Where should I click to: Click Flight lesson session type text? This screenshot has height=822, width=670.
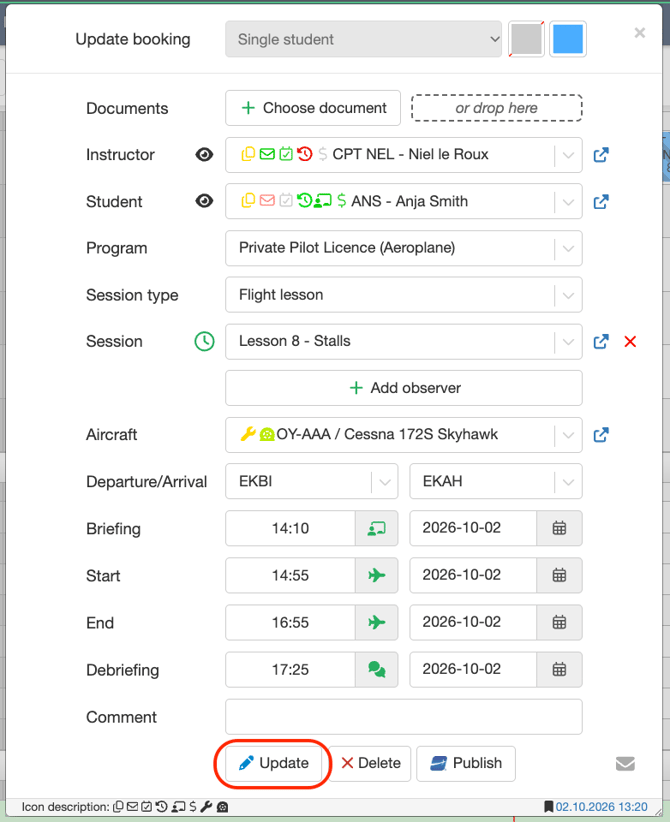(x=281, y=295)
